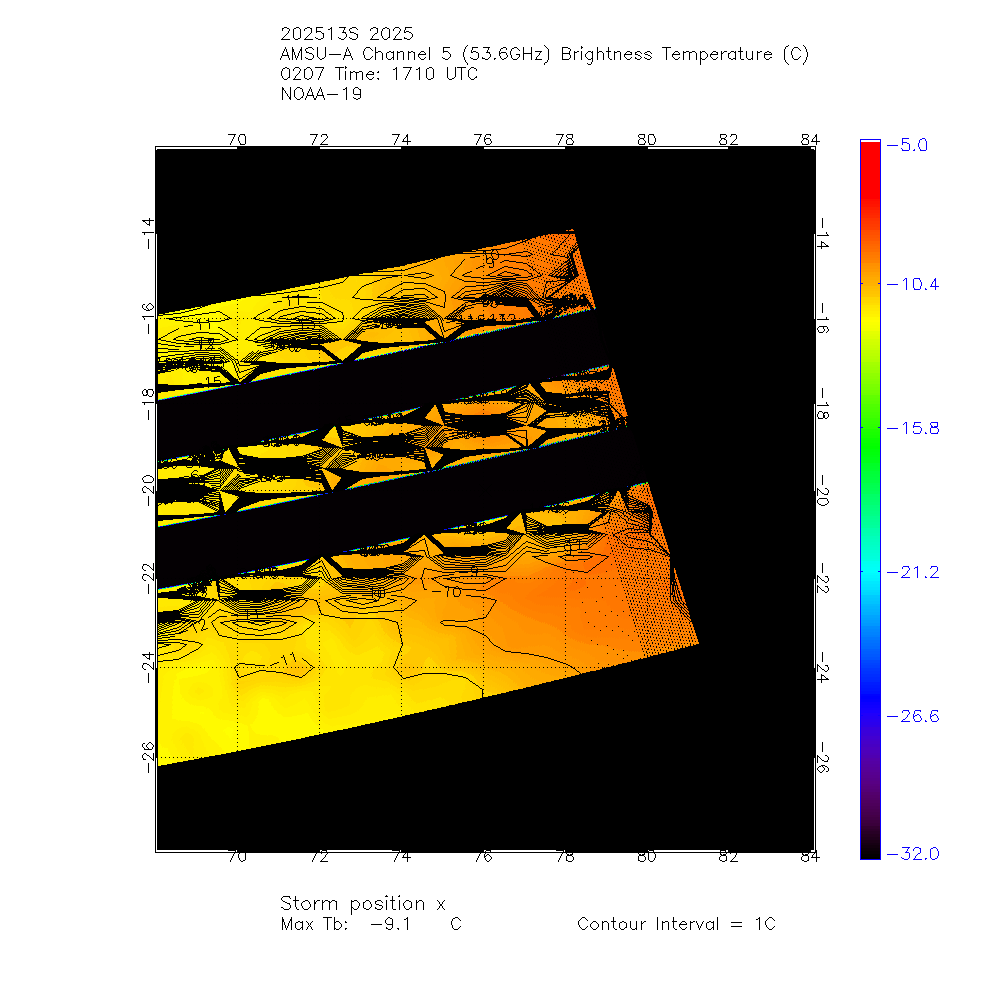Click the -26.6 color scale label
This screenshot has height=1000, width=1000.
click(912, 716)
